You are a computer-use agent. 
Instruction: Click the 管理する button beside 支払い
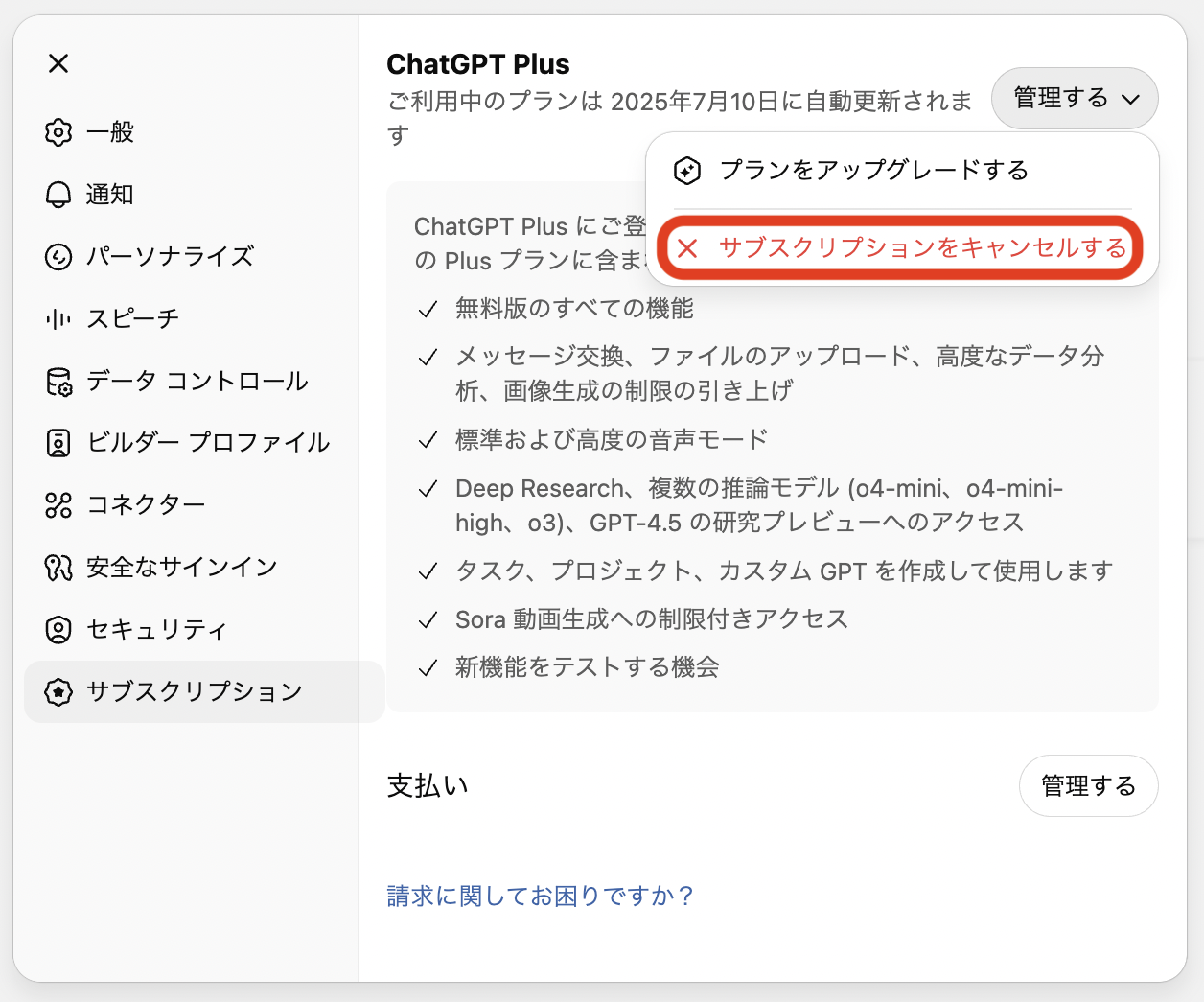(1089, 786)
